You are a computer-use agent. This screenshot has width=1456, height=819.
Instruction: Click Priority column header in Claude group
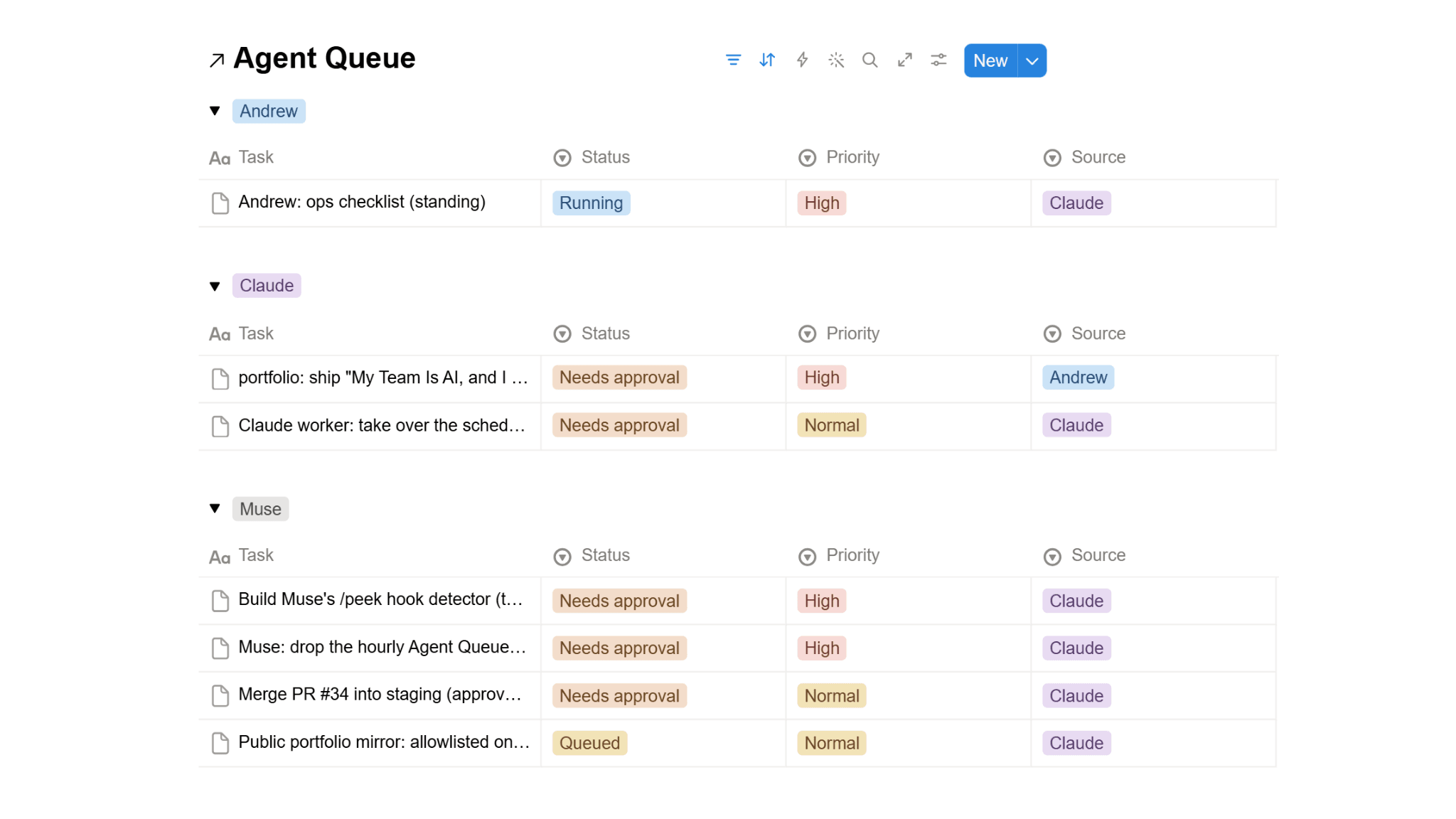pos(839,333)
